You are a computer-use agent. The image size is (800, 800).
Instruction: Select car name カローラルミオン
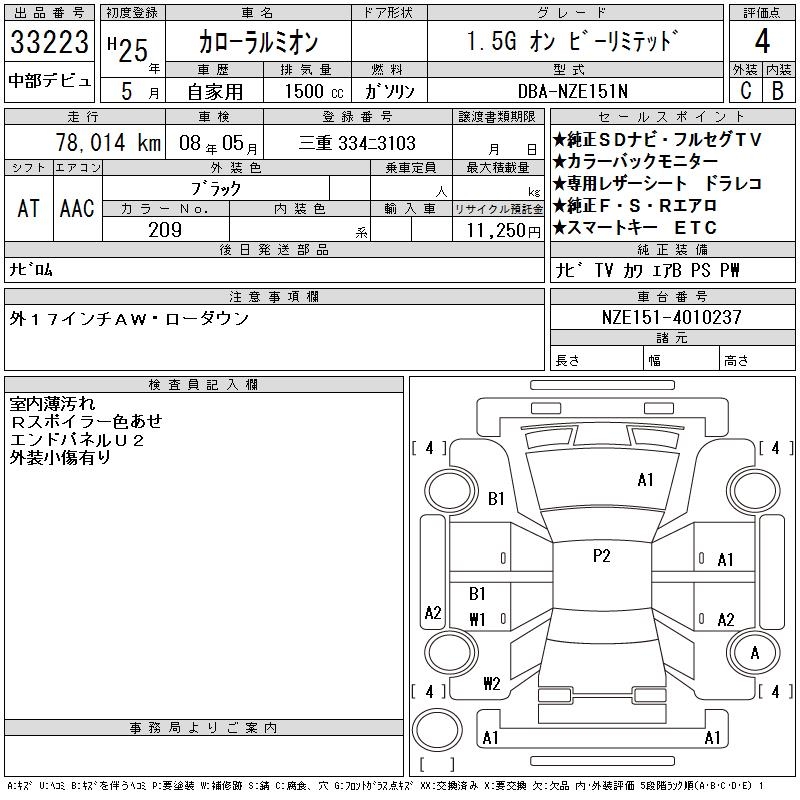pyautogui.click(x=258, y=42)
